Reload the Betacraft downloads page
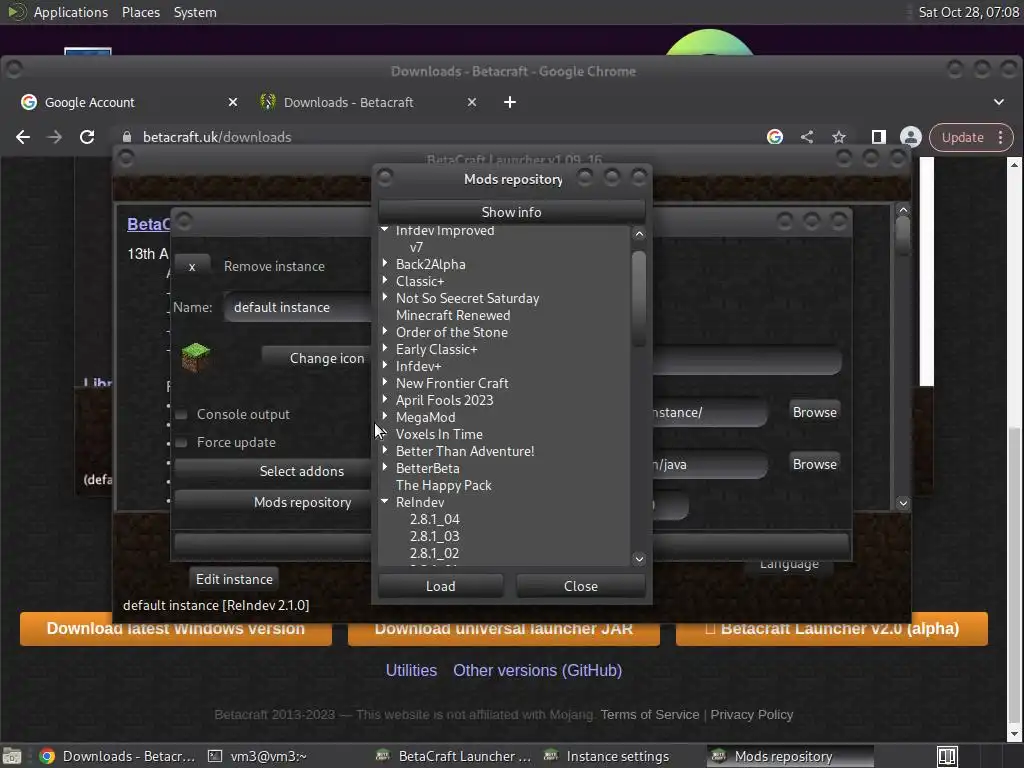Screen dimensions: 1024x768 click(87, 137)
